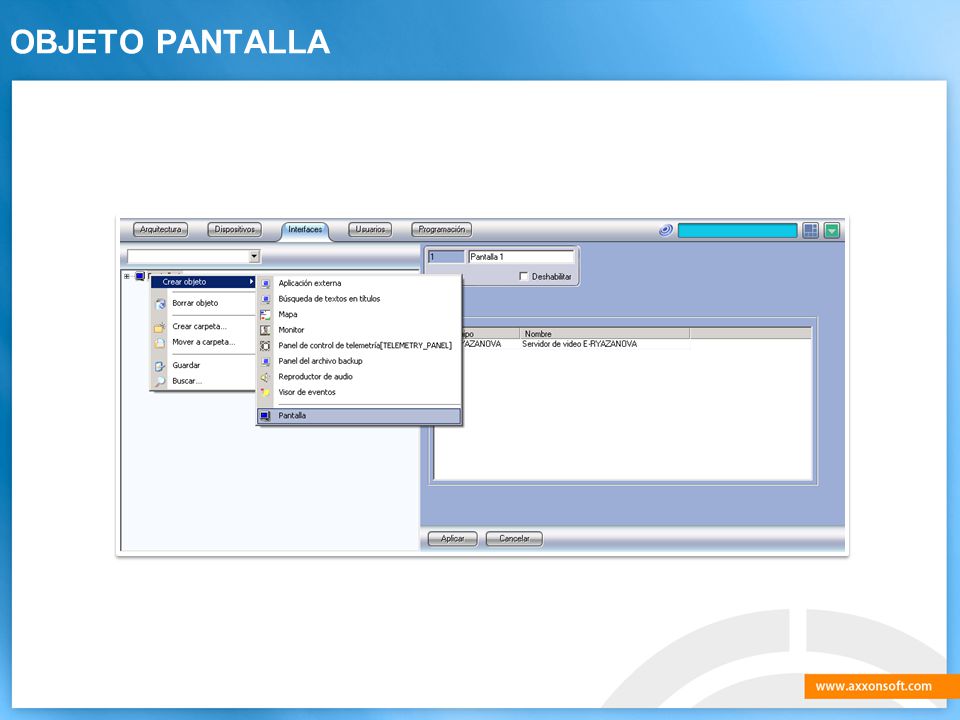Open the Usuarios tab
Screen dimensions: 960x720
[x=370, y=230]
